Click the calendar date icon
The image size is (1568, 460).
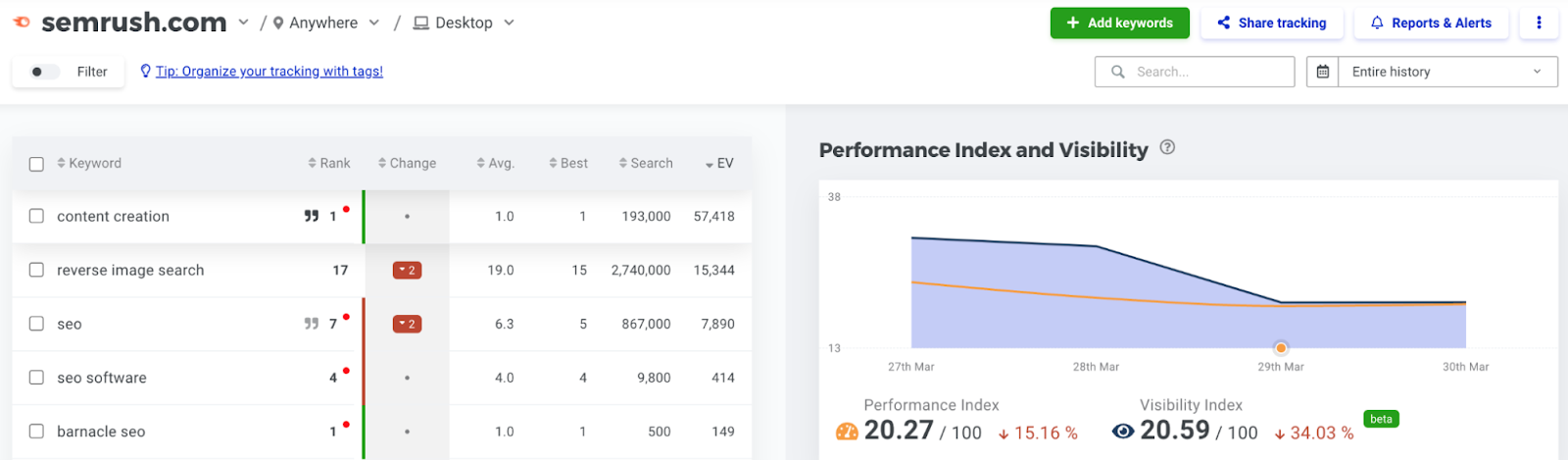[x=1322, y=72]
